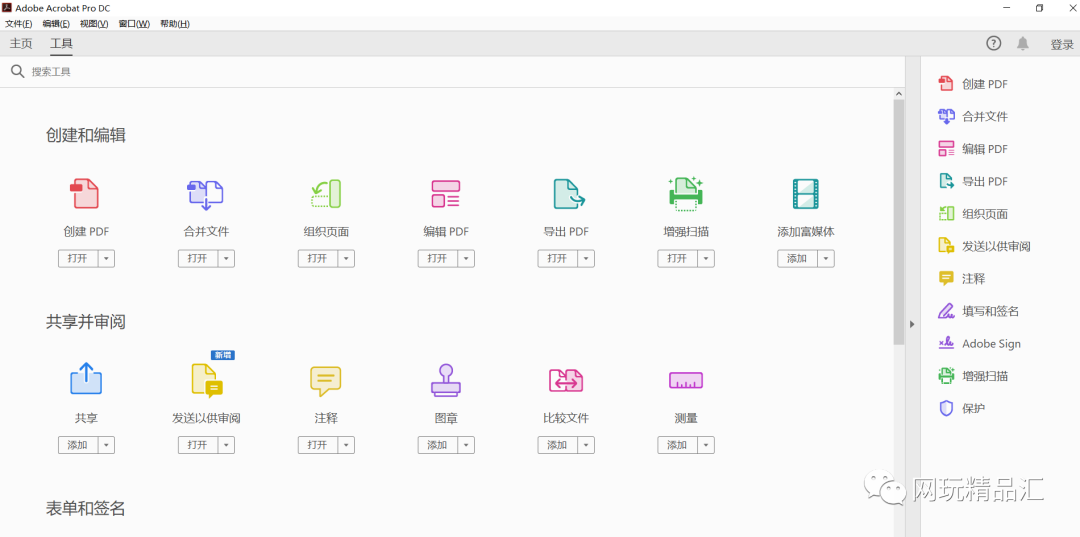The height and width of the screenshot is (537, 1080).
Task: Switch to the 主页 tab
Action: 21,44
